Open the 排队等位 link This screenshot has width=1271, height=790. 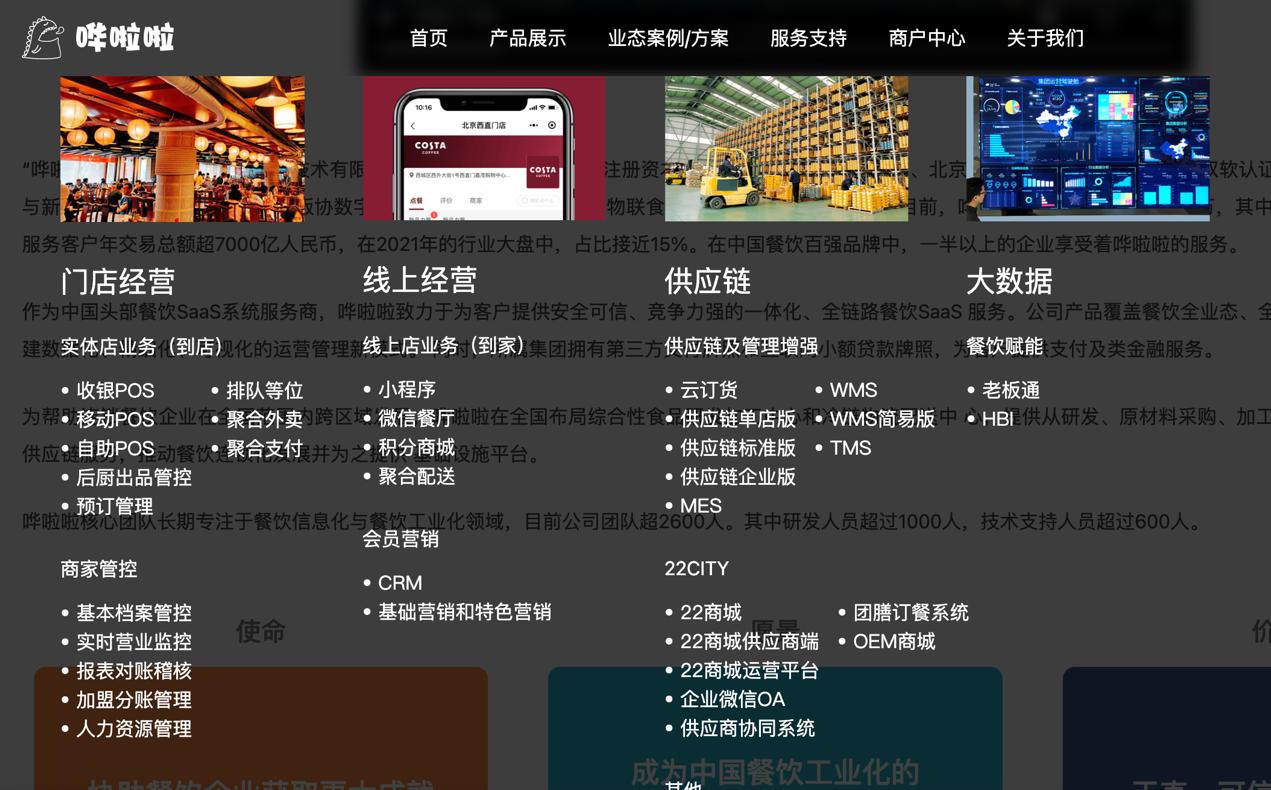click(265, 390)
